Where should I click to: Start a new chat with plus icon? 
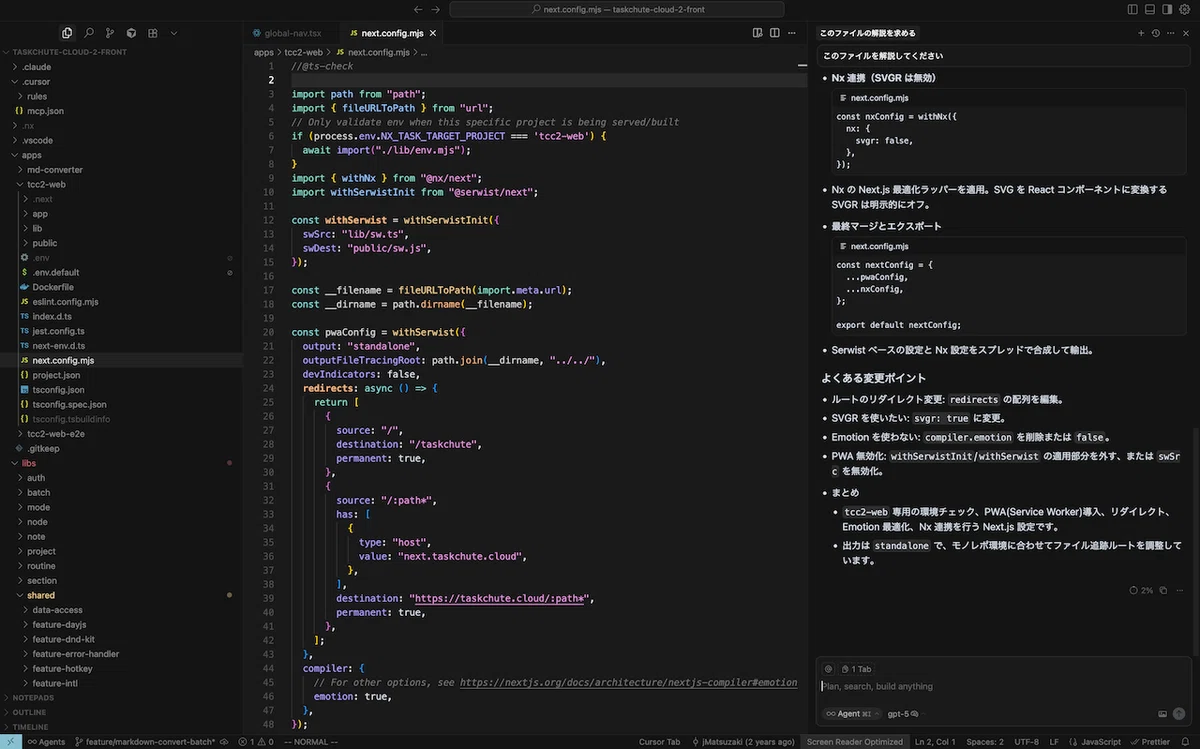click(1141, 33)
